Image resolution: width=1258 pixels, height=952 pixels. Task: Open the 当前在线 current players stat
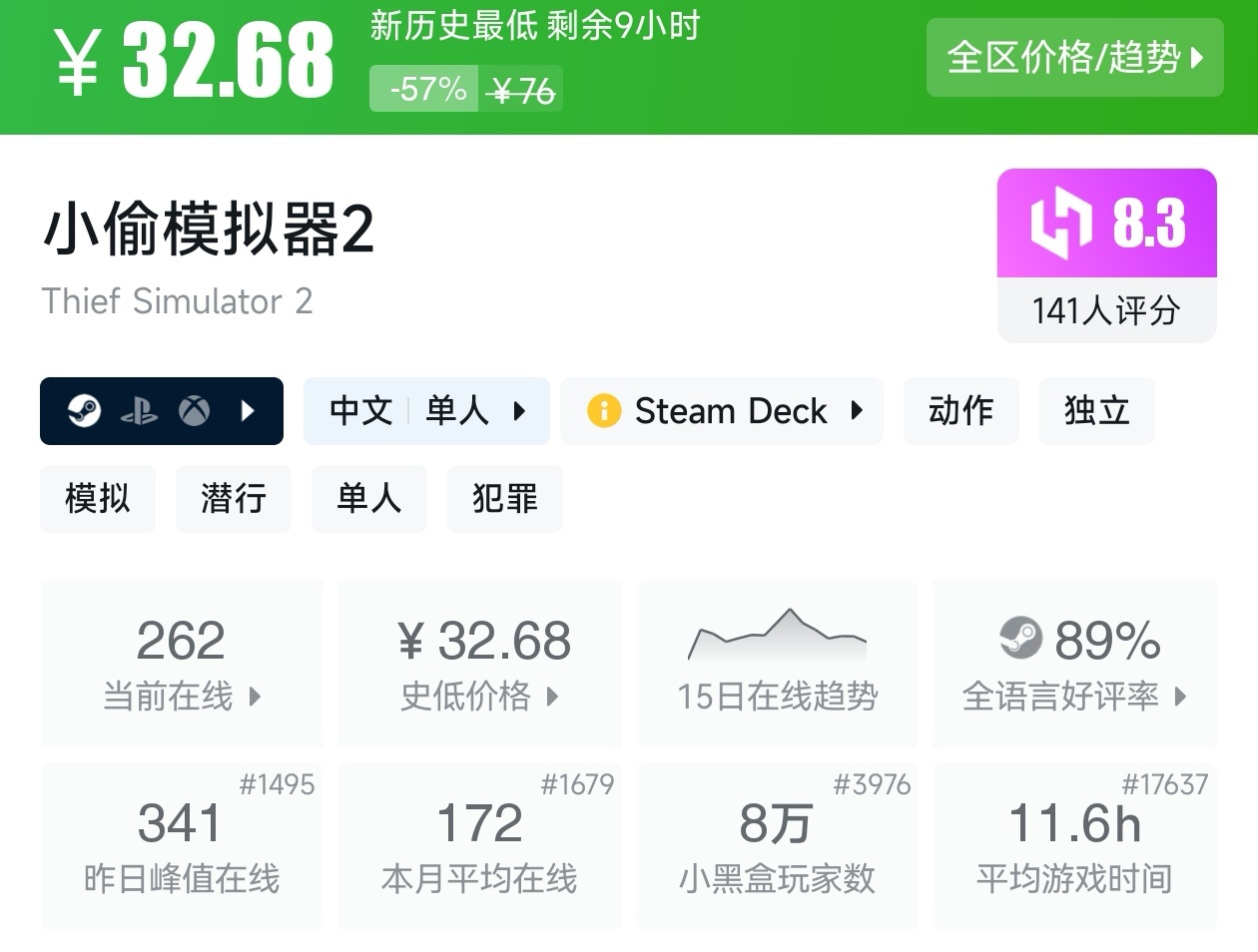[182, 664]
